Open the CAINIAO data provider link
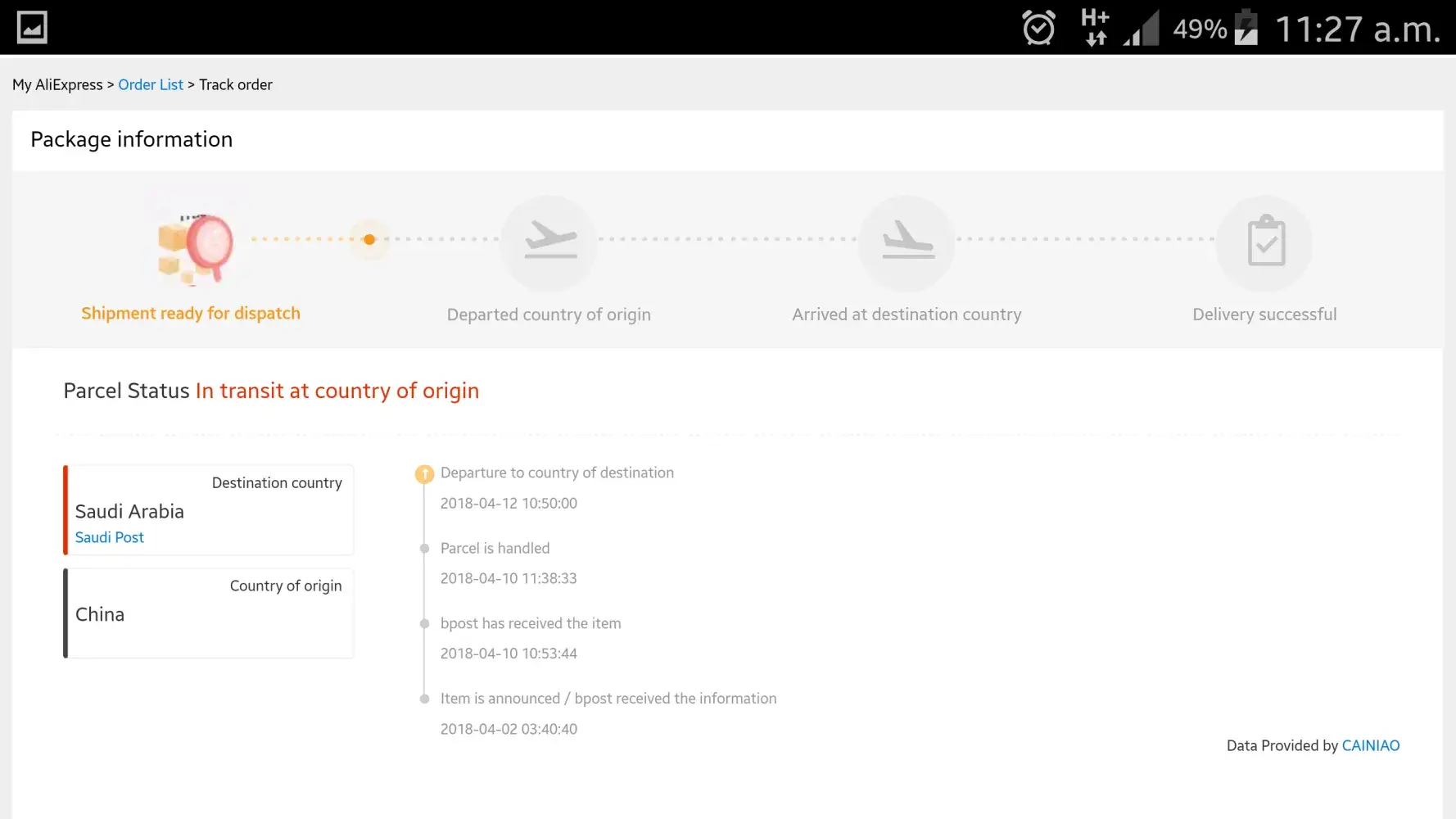The height and width of the screenshot is (819, 1456). [x=1371, y=745]
